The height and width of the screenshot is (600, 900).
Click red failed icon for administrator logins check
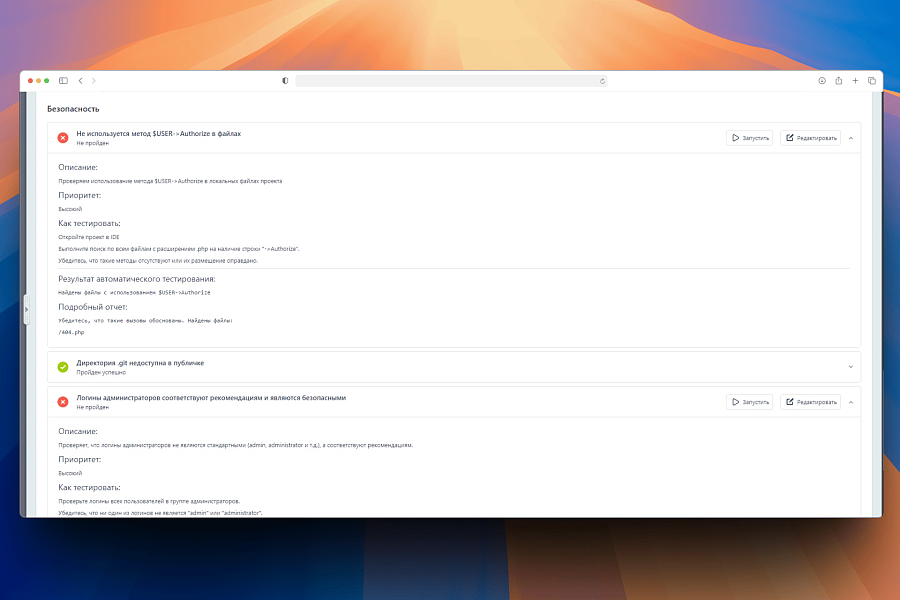tap(63, 402)
